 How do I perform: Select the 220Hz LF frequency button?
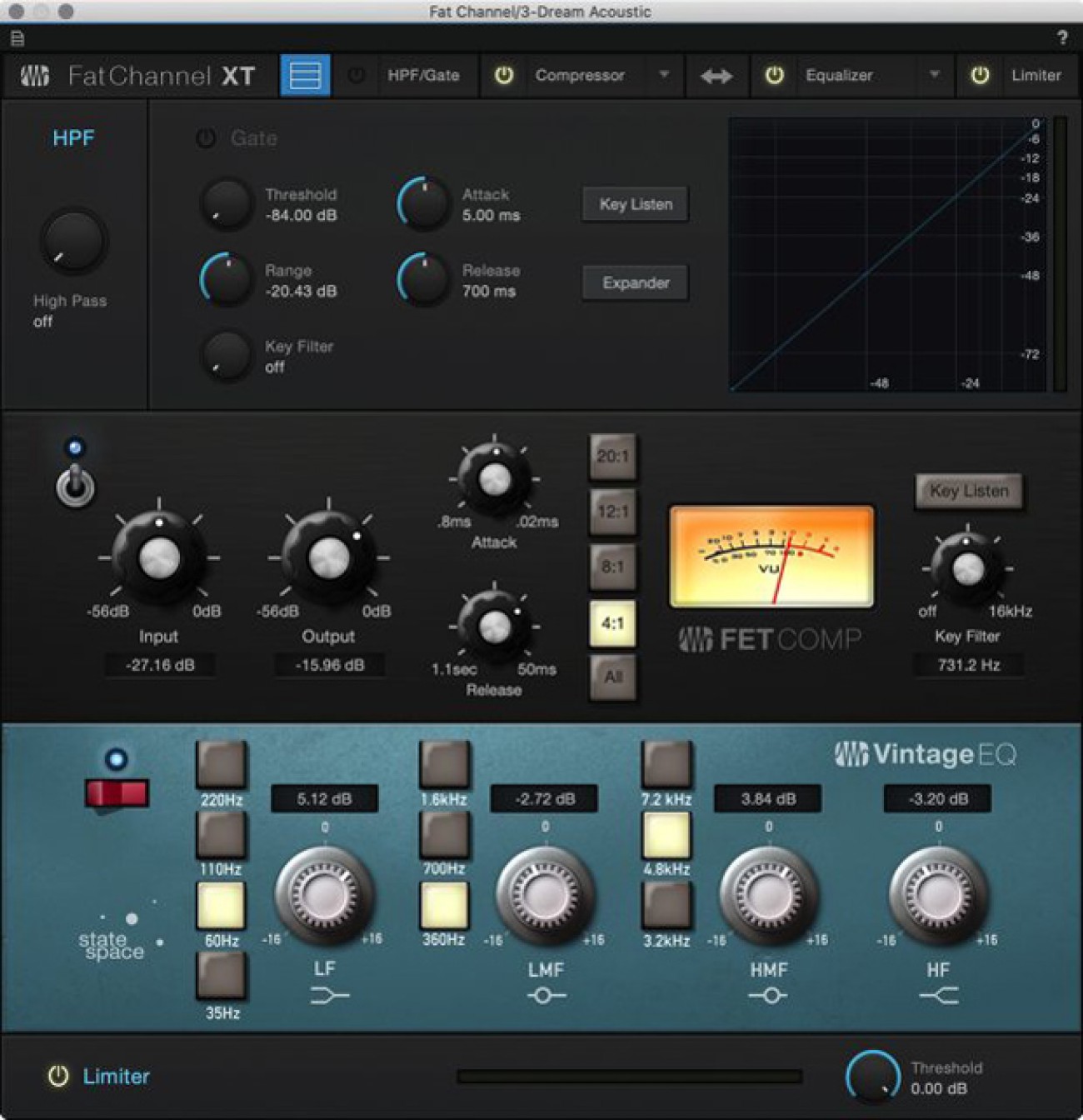point(222,763)
